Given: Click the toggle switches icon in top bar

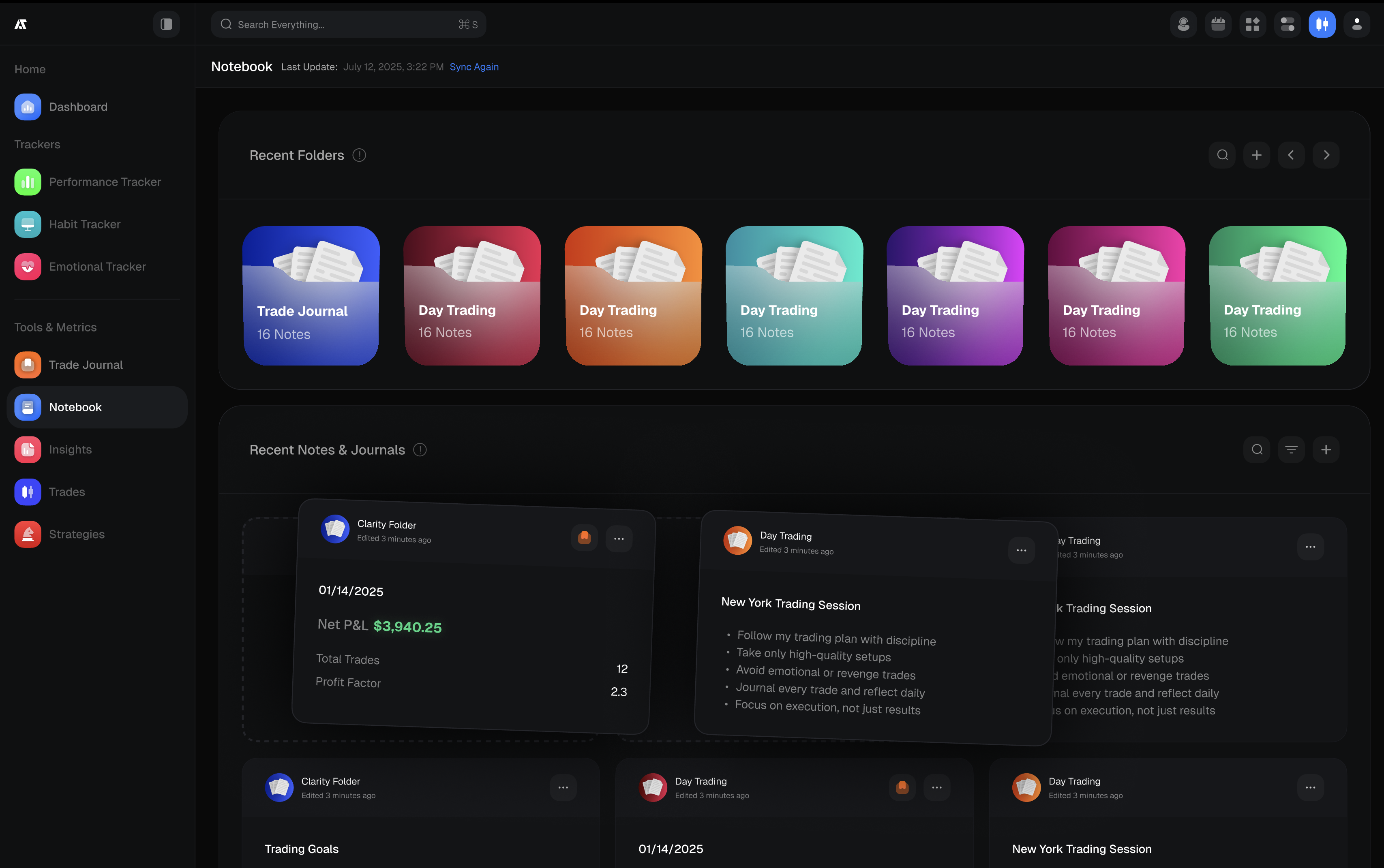Looking at the screenshot, I should pyautogui.click(x=1287, y=24).
